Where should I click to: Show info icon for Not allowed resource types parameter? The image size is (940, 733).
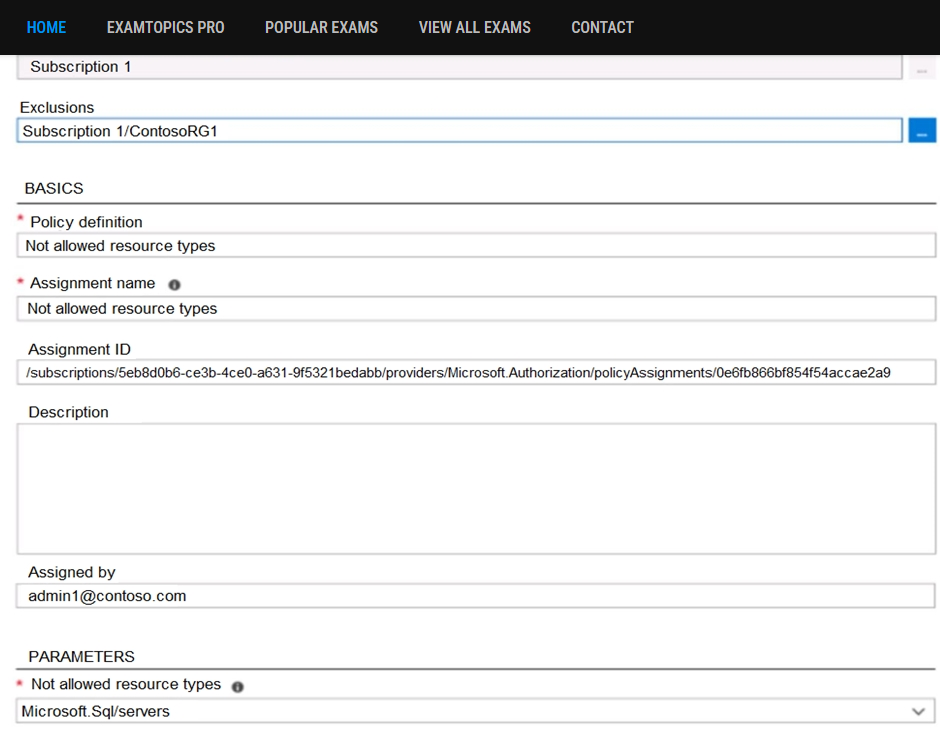point(237,687)
